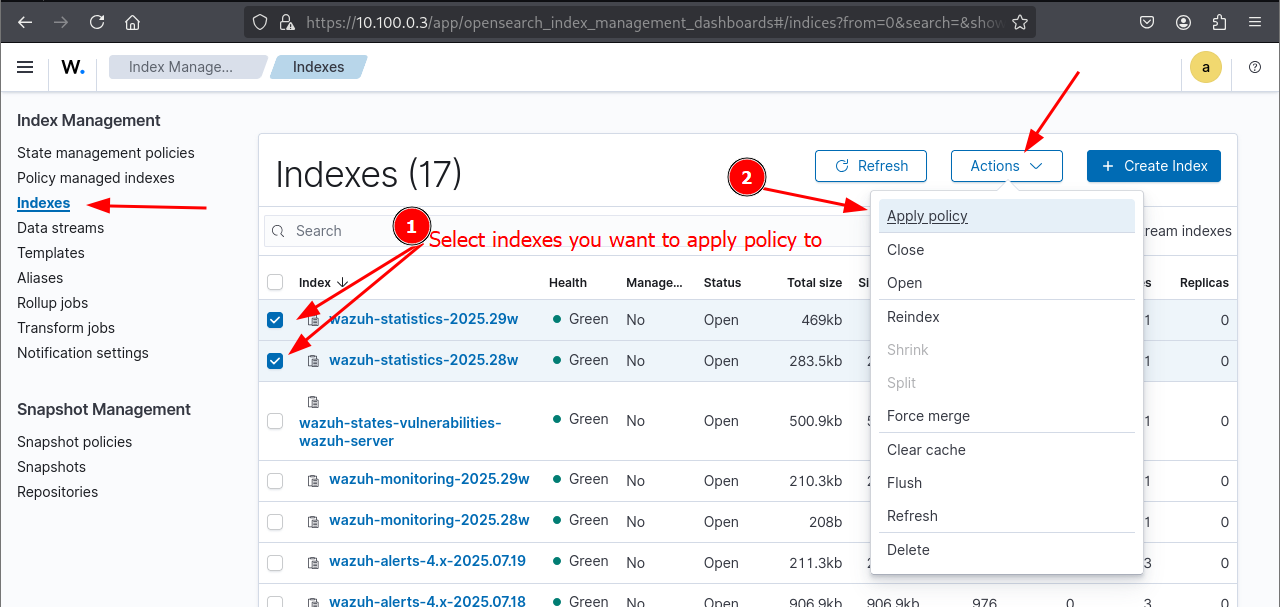This screenshot has width=1280, height=607.
Task: Open Notification settings in sidebar
Action: (83, 353)
